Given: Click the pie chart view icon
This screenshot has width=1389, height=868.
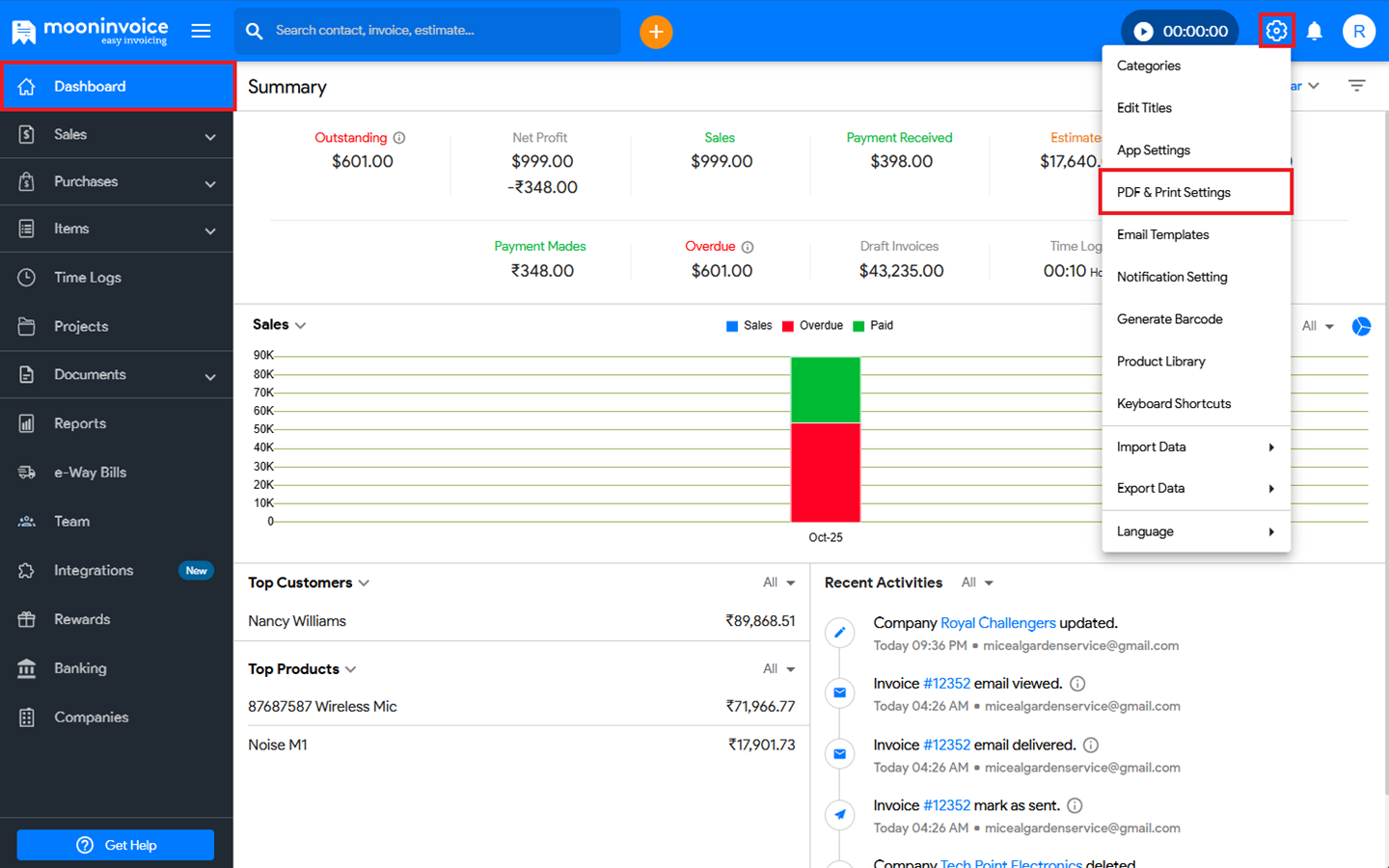Looking at the screenshot, I should [1361, 326].
